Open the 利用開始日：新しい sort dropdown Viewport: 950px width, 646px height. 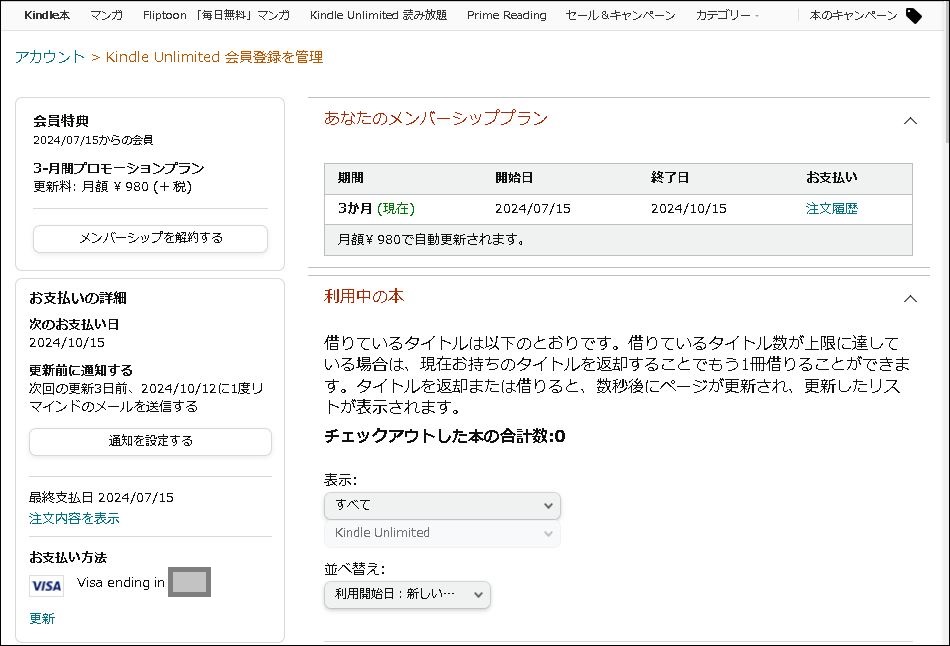[407, 594]
